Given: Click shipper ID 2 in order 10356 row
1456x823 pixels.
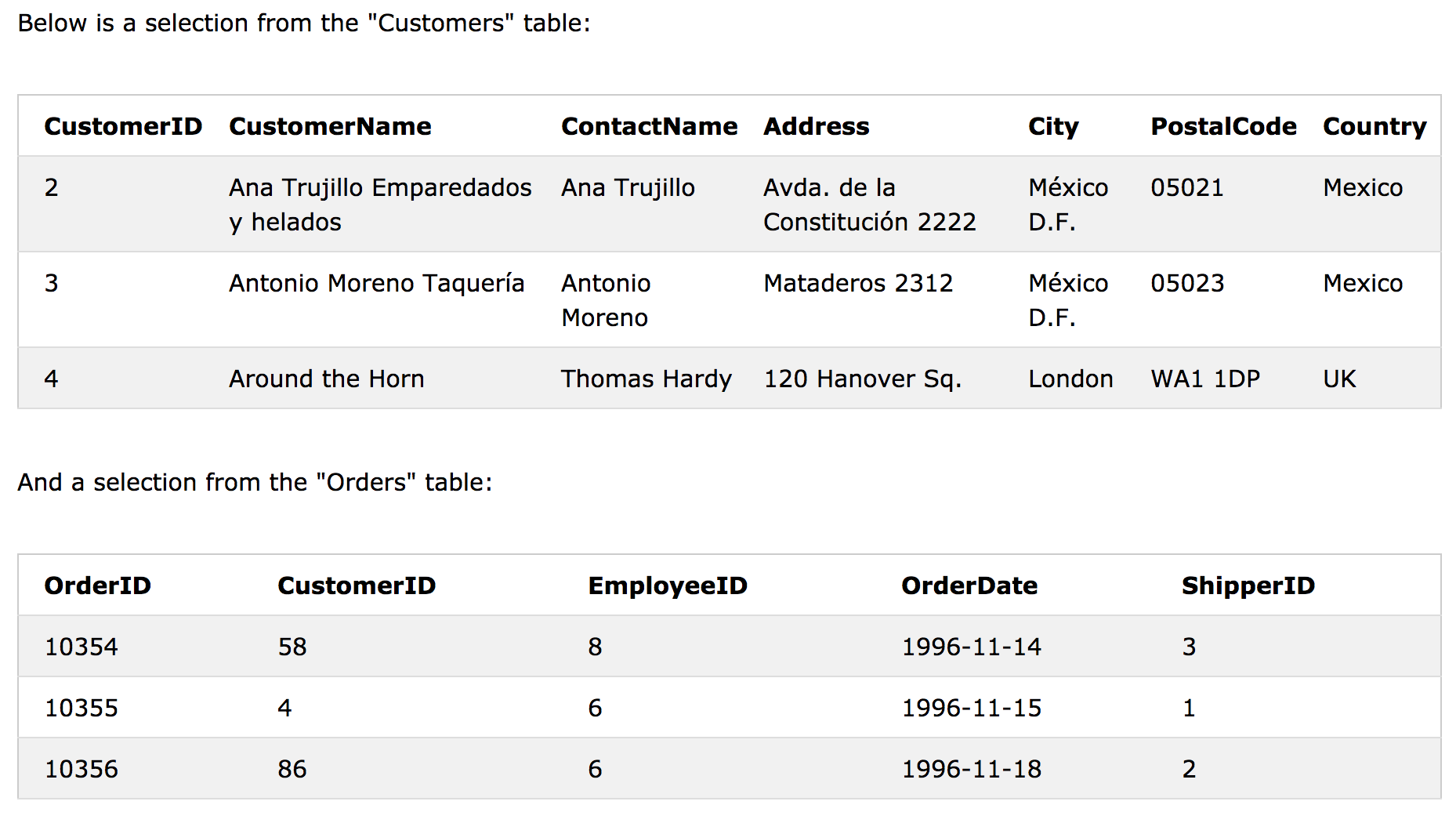Looking at the screenshot, I should click(x=1189, y=769).
